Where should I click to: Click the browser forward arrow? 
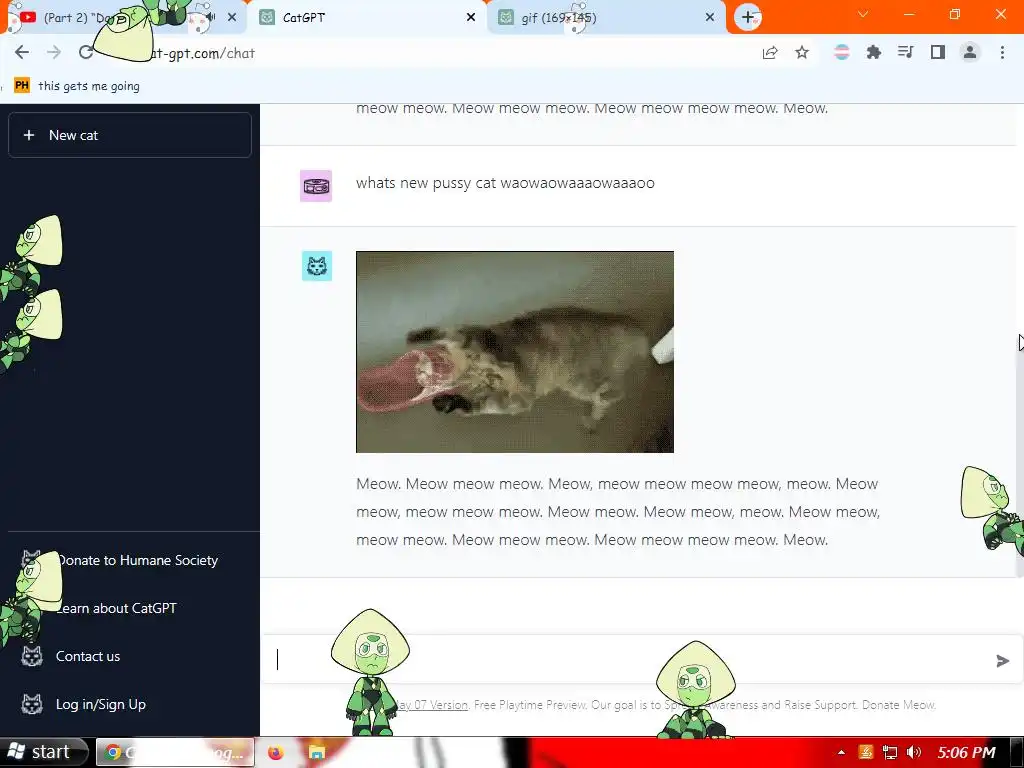click(54, 53)
